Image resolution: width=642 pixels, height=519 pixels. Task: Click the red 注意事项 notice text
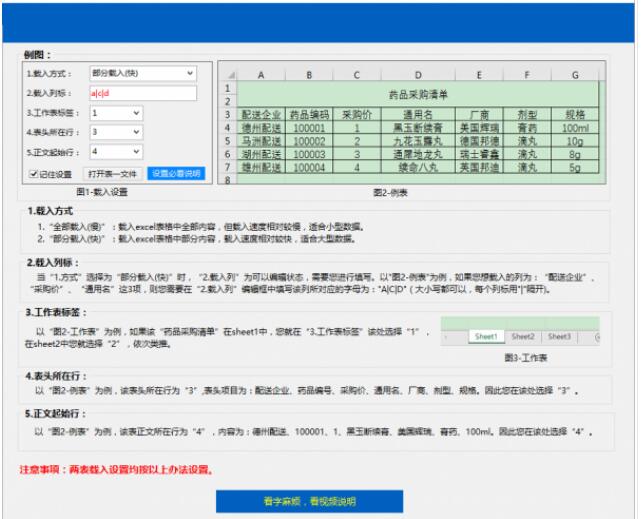coord(117,469)
